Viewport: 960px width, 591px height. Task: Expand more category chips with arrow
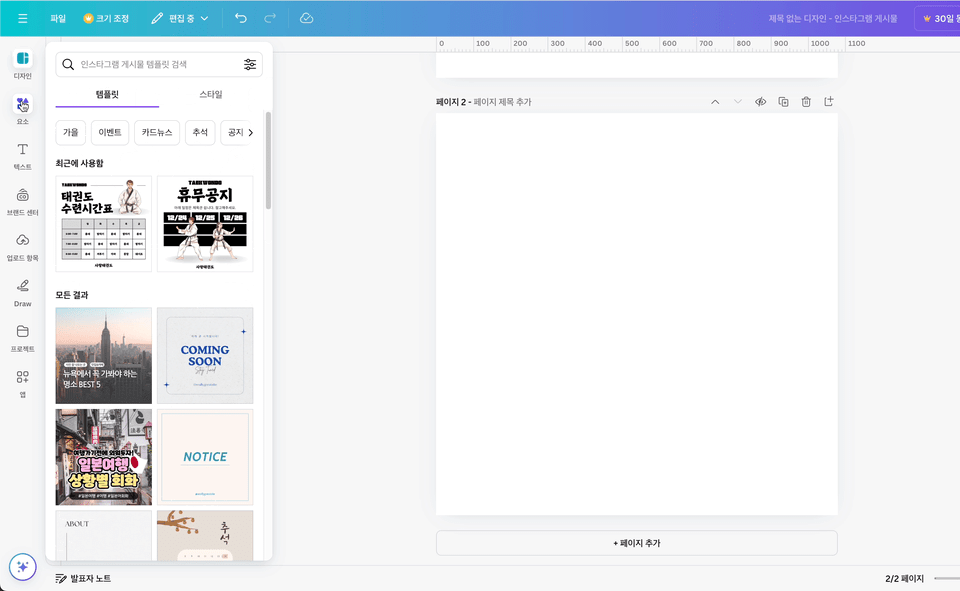tap(250, 132)
